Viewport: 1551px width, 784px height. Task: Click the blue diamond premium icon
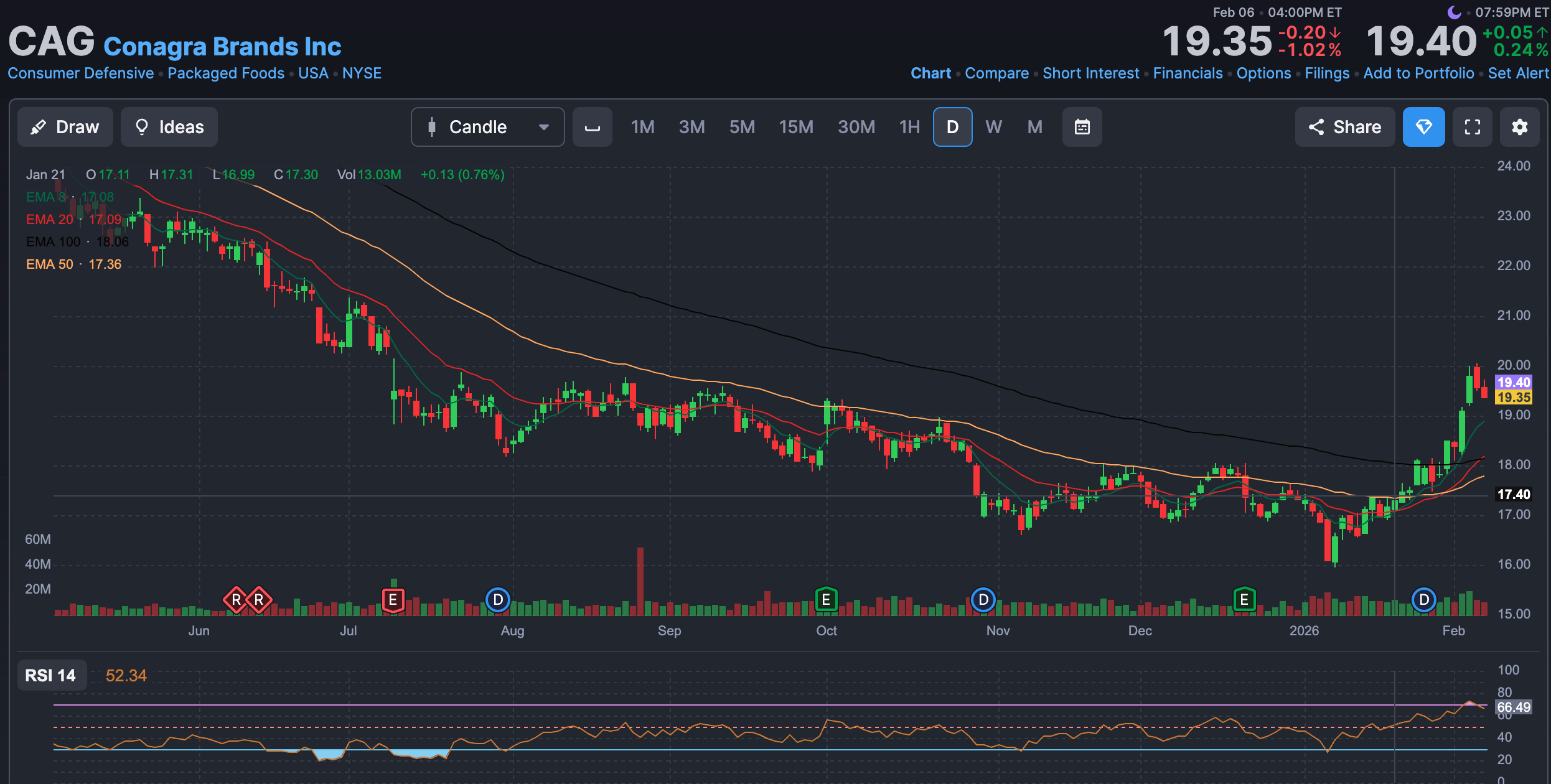click(1423, 127)
